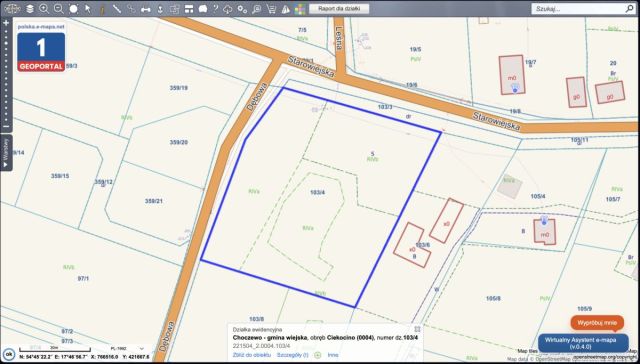Click the round ok button
The height and width of the screenshot is (364, 640).
(x=9, y=353)
